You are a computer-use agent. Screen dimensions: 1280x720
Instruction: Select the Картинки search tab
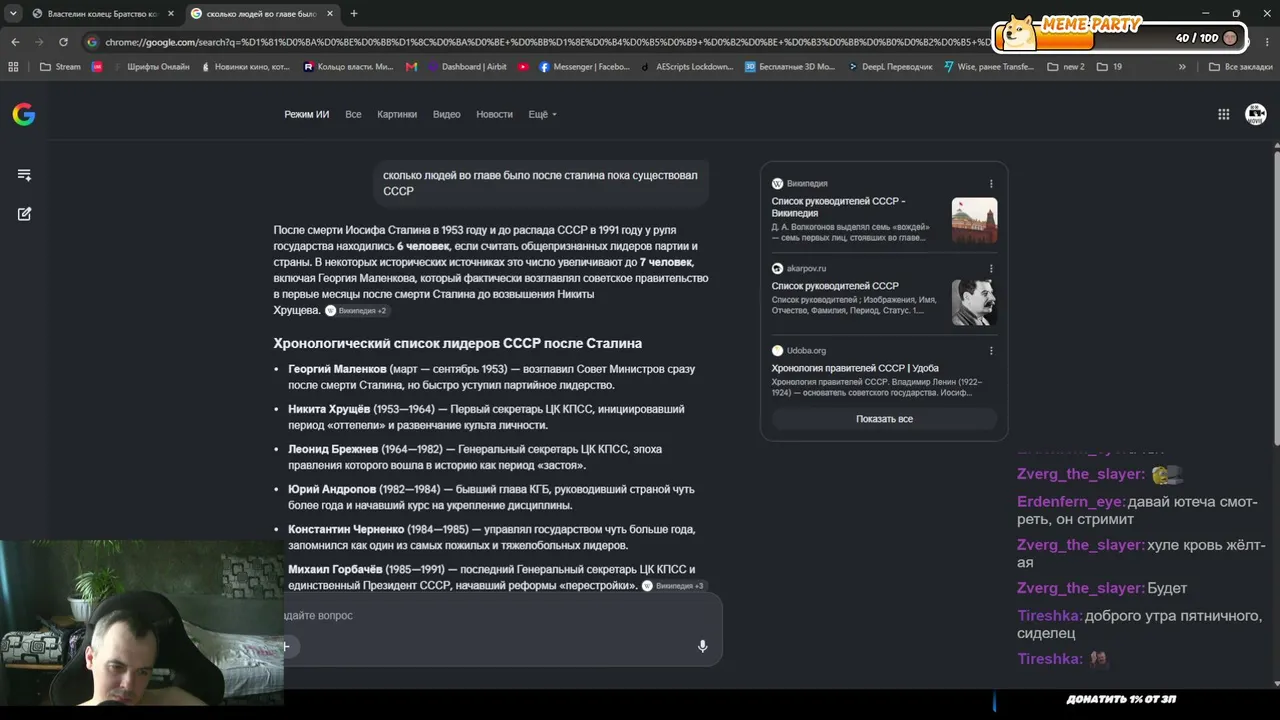397,114
